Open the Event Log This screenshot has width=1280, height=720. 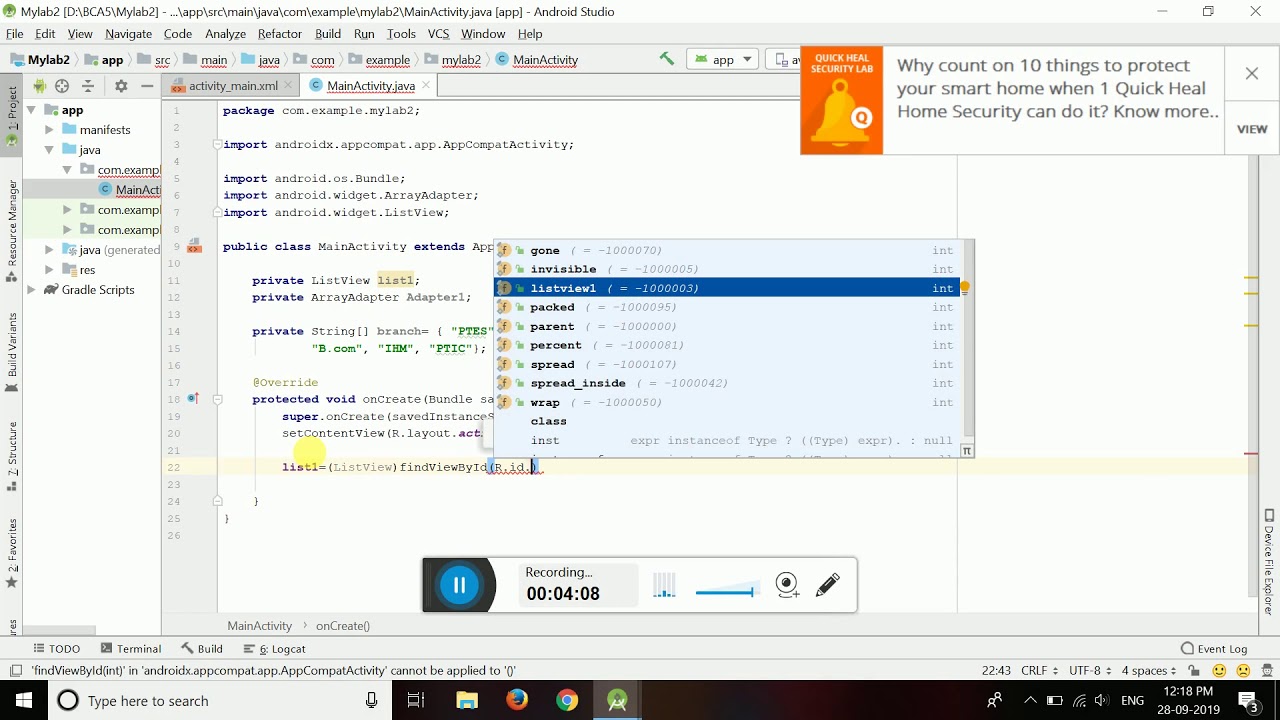click(x=1214, y=649)
